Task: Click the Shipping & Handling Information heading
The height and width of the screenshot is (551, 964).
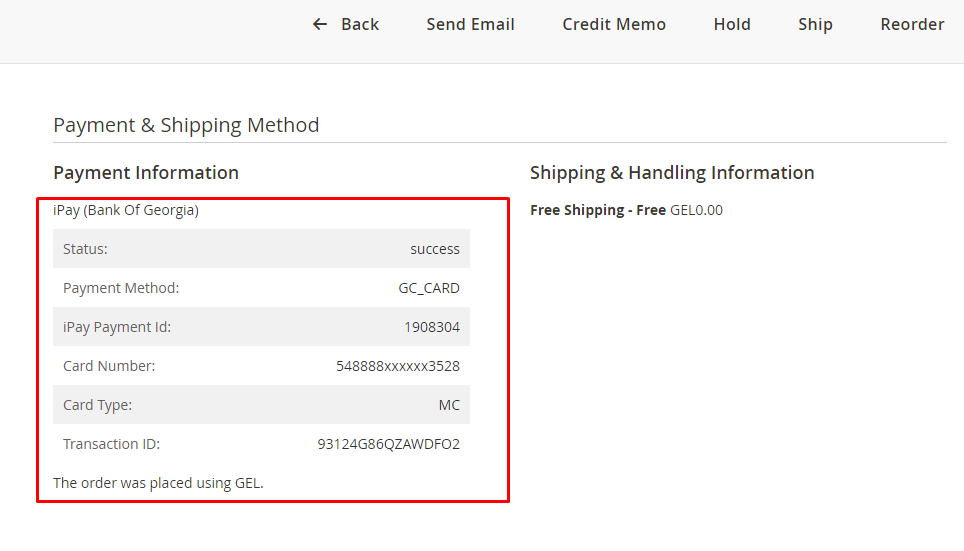Action: tap(672, 173)
